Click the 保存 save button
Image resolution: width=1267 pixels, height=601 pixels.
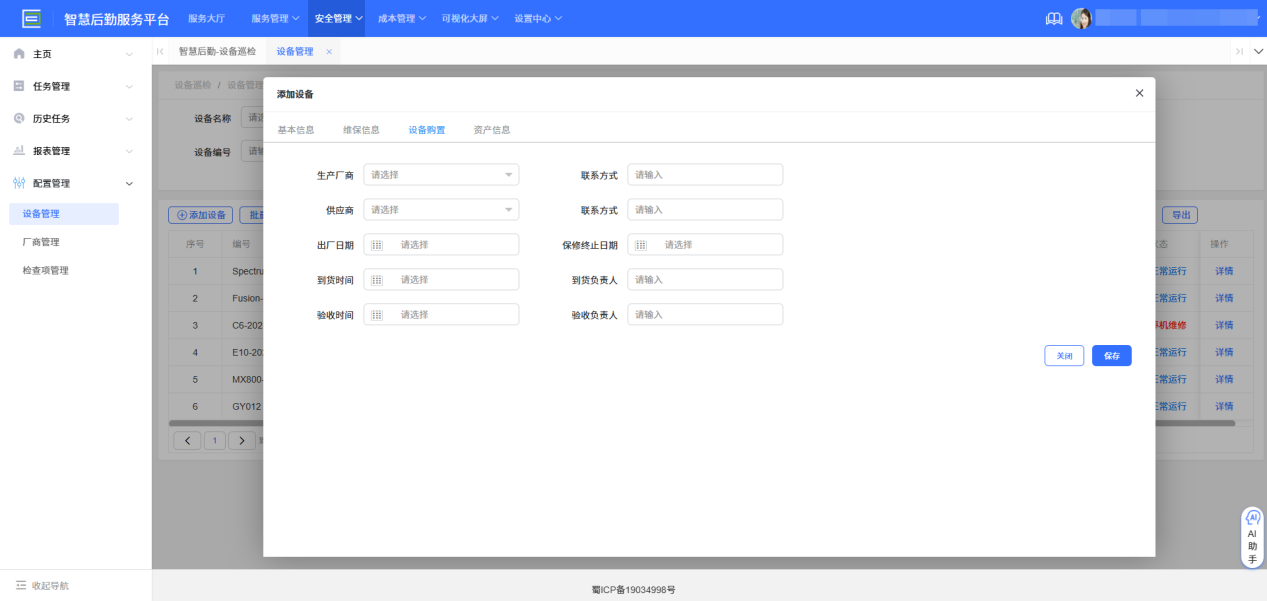(x=1110, y=355)
